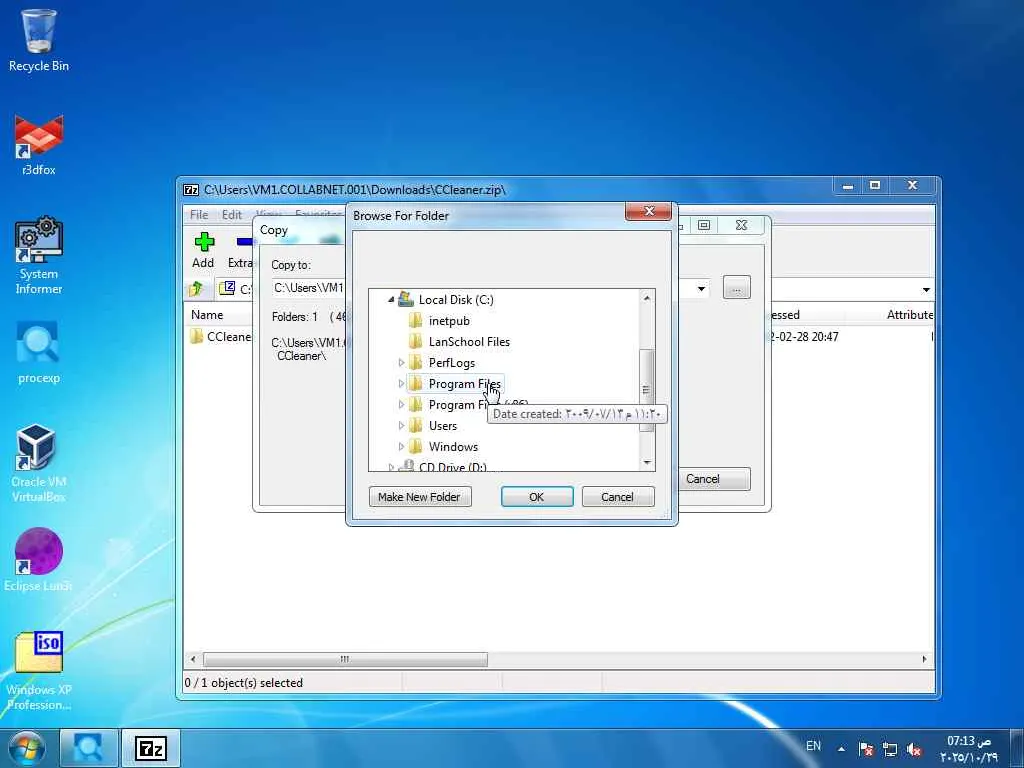Image resolution: width=1024 pixels, height=768 pixels.
Task: Close the Browse For Folder dialog
Action: click(648, 211)
